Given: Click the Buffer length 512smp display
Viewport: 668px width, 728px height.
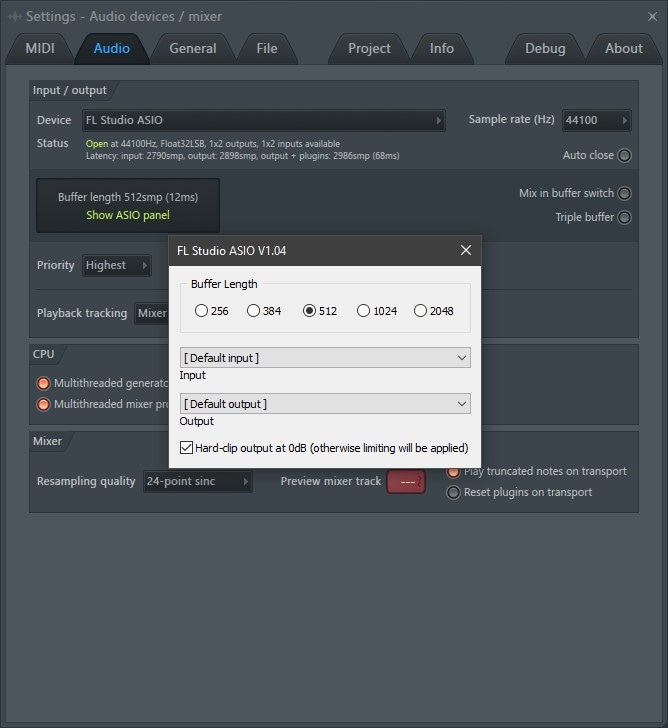Looking at the screenshot, I should (x=128, y=197).
